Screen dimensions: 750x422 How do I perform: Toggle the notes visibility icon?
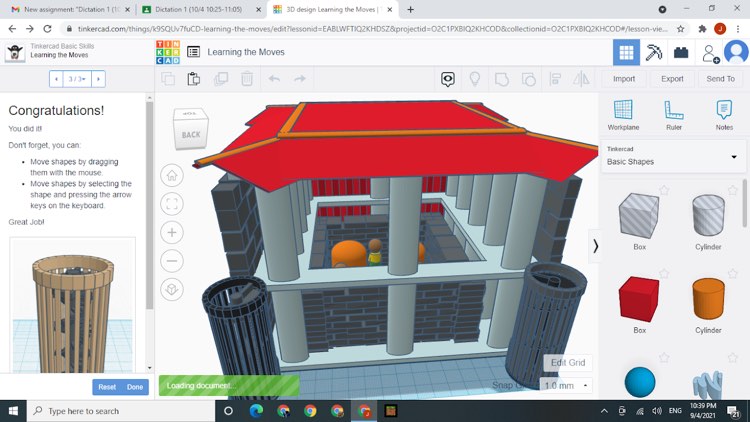[448, 79]
